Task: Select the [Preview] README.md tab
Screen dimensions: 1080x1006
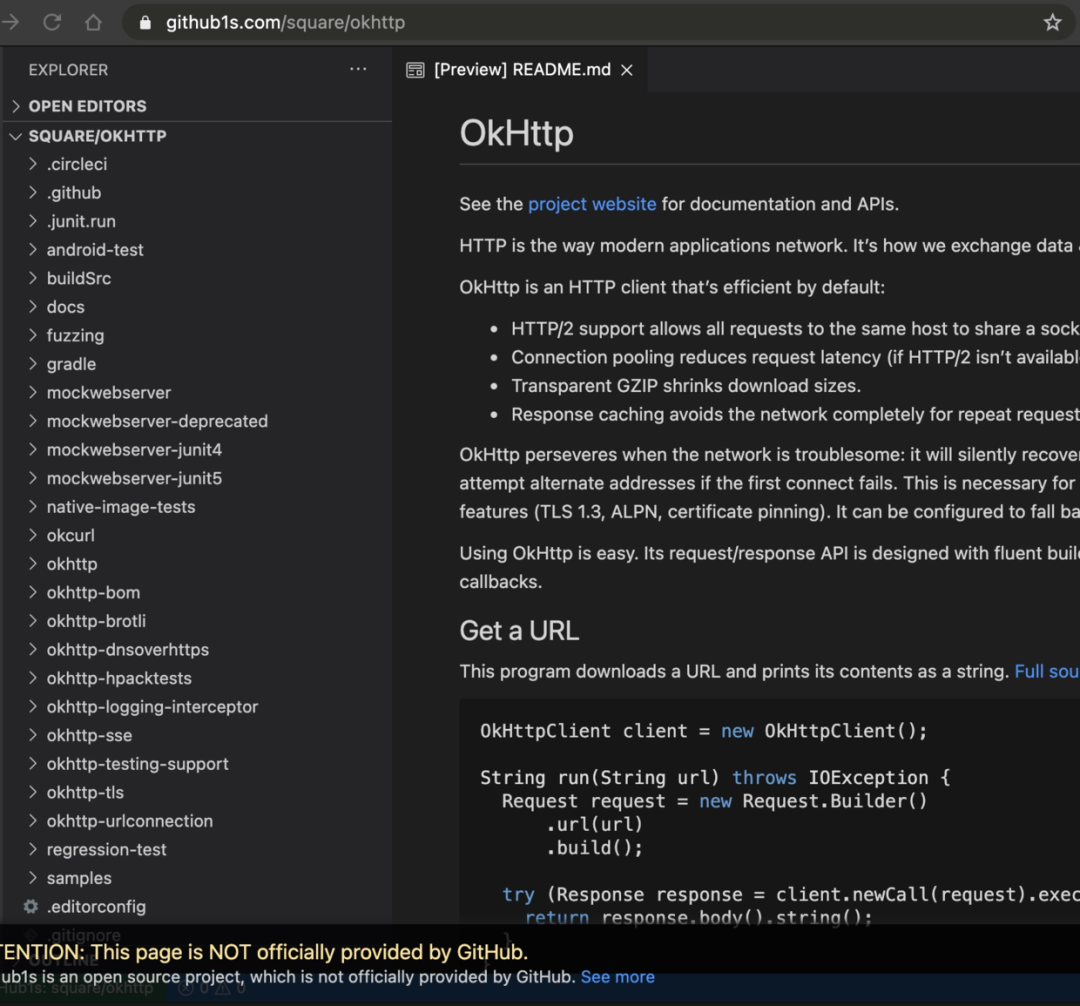Action: [x=520, y=70]
